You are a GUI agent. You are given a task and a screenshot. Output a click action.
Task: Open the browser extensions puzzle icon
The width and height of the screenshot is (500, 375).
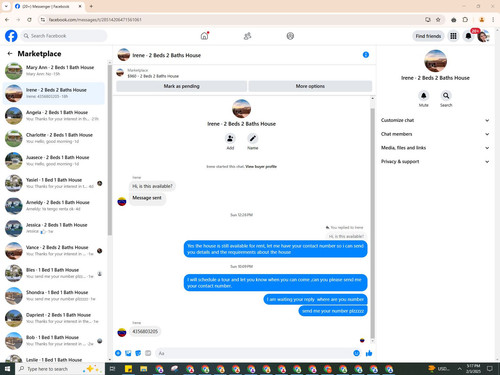pyautogui.click(x=465, y=20)
